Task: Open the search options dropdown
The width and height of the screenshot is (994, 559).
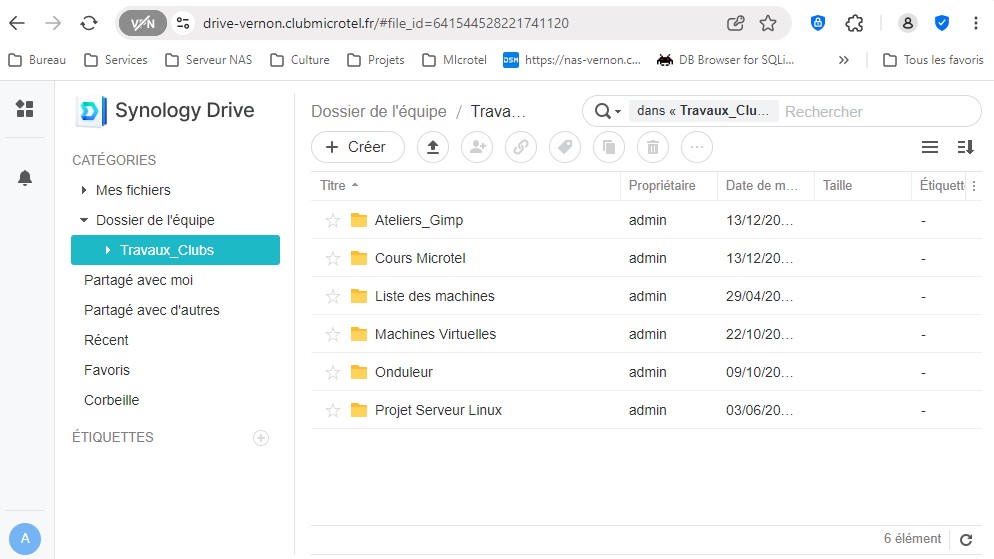Action: click(608, 111)
